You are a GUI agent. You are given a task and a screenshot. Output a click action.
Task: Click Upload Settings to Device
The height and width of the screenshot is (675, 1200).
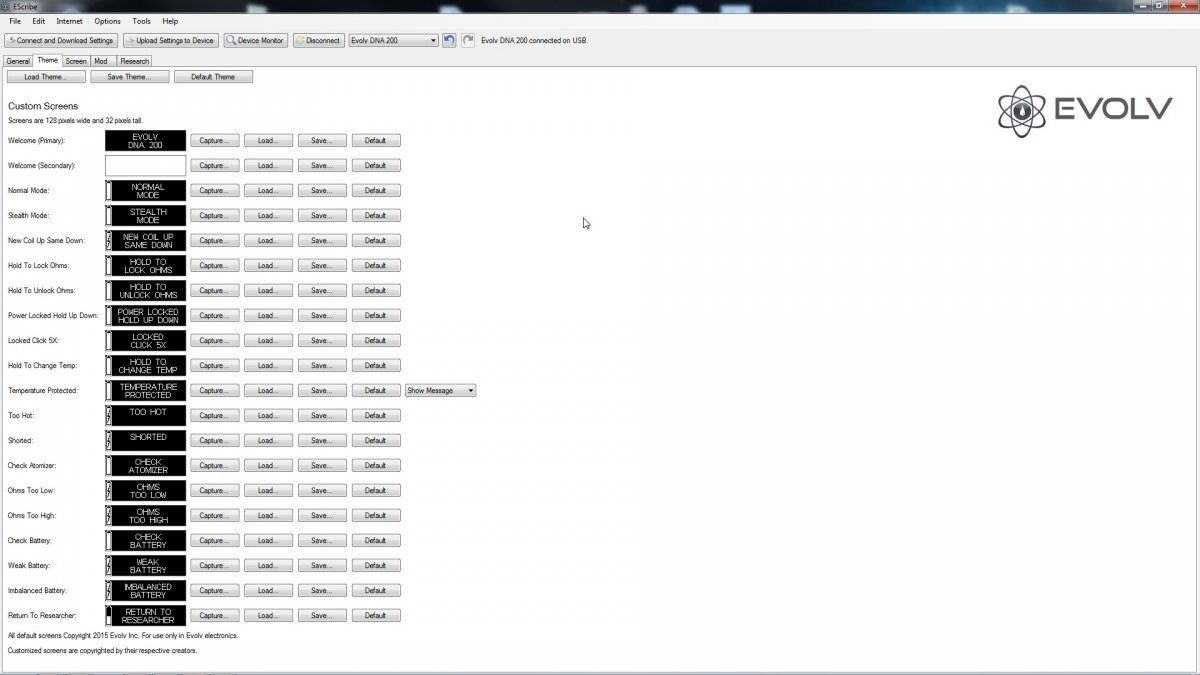(170, 41)
